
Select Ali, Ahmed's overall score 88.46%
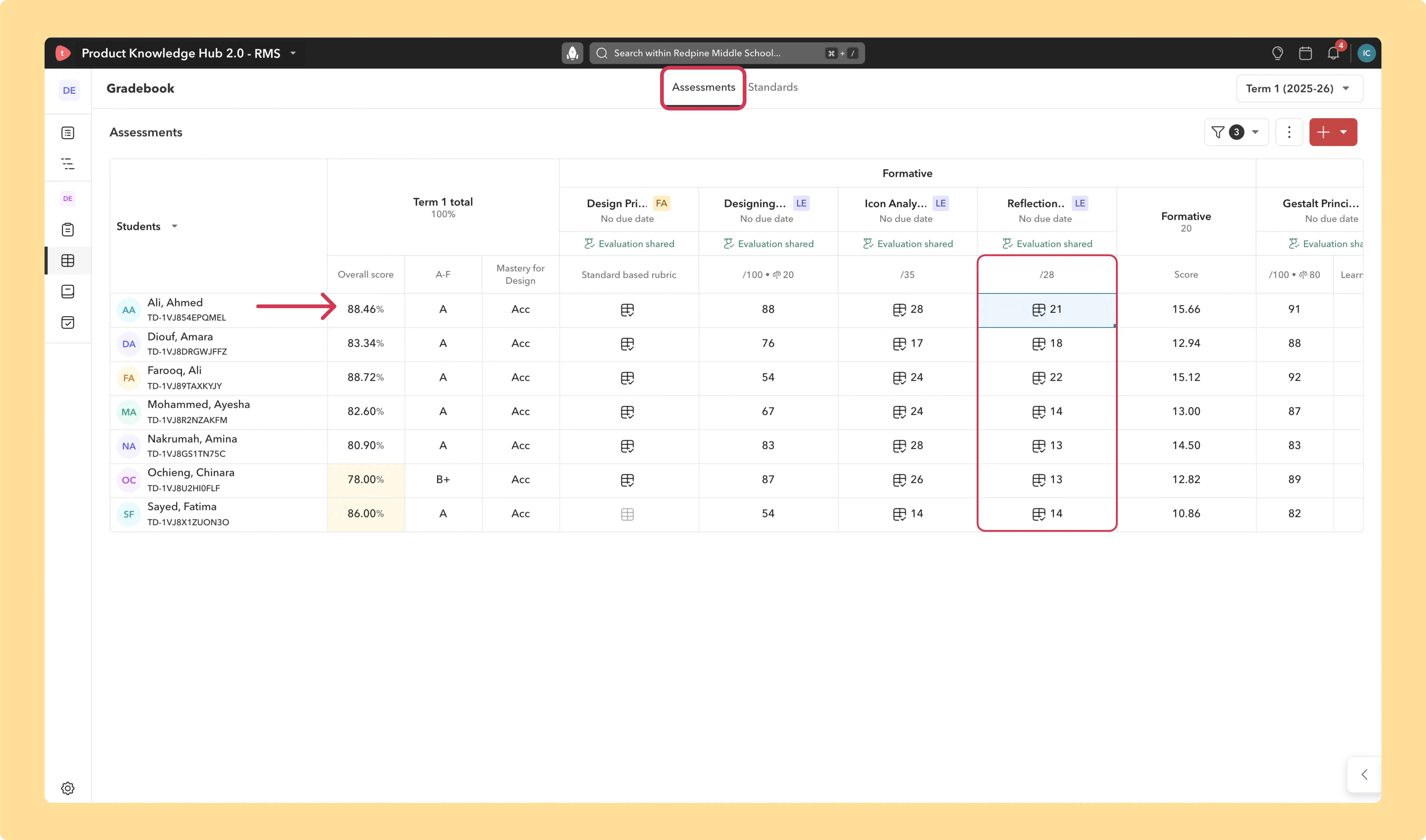[x=366, y=310]
